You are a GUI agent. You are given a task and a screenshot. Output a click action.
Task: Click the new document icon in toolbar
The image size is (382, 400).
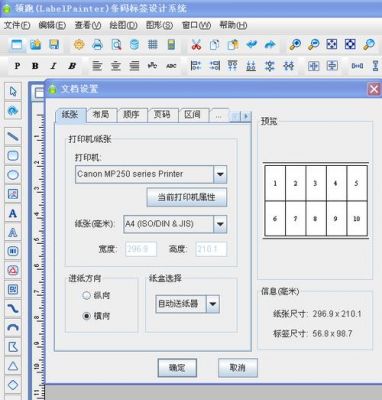coord(16,44)
